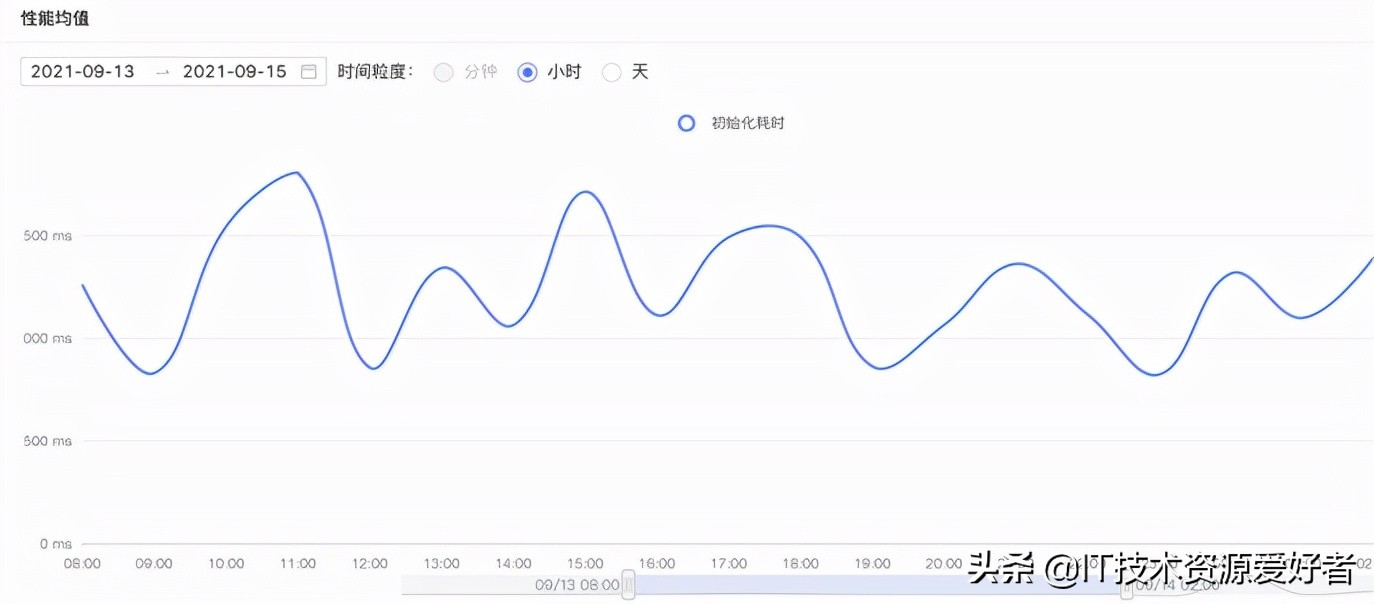The image size is (1374, 604).
Task: Open the calendar date picker icon
Action: coord(309,71)
